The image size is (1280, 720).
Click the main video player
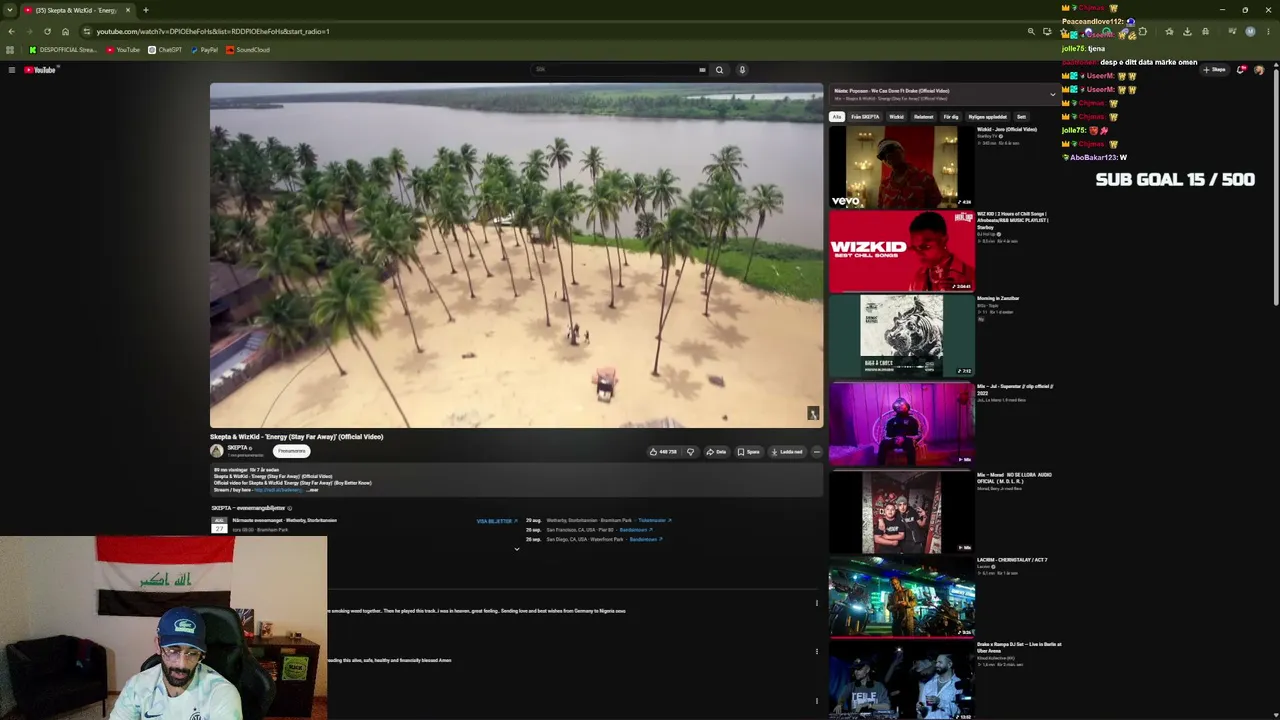(x=516, y=256)
